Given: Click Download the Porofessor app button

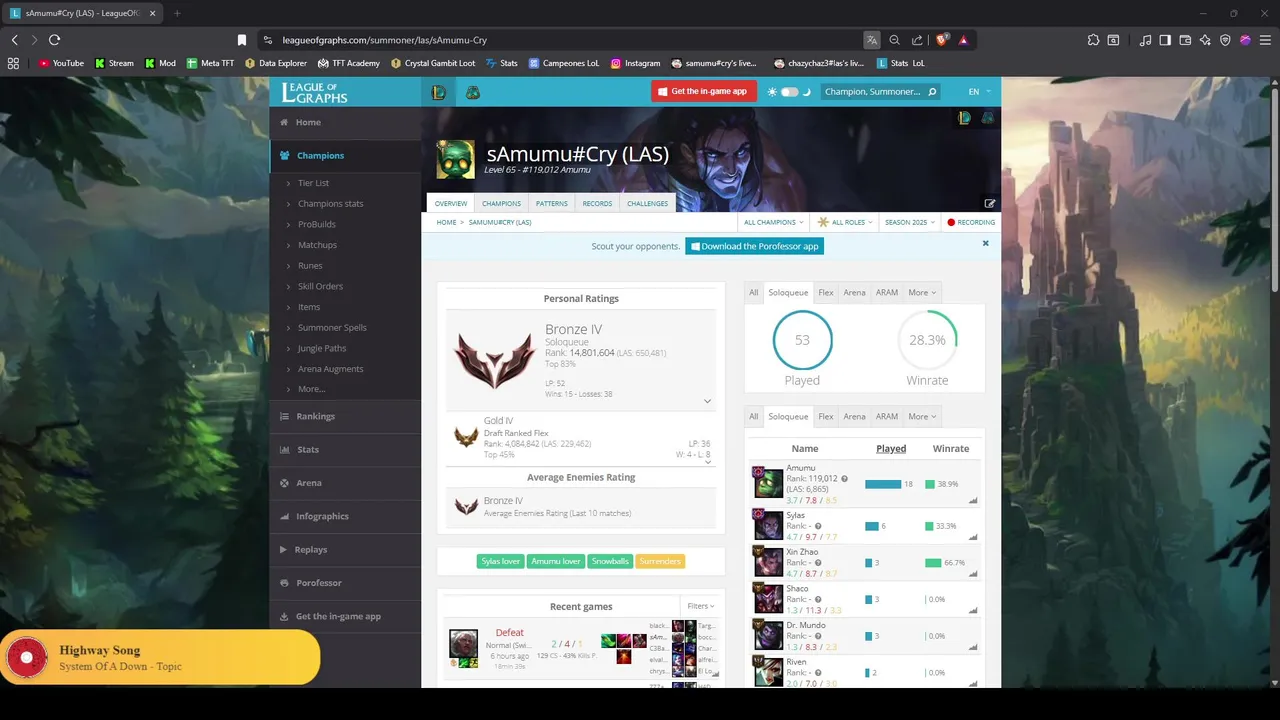Looking at the screenshot, I should [x=754, y=246].
